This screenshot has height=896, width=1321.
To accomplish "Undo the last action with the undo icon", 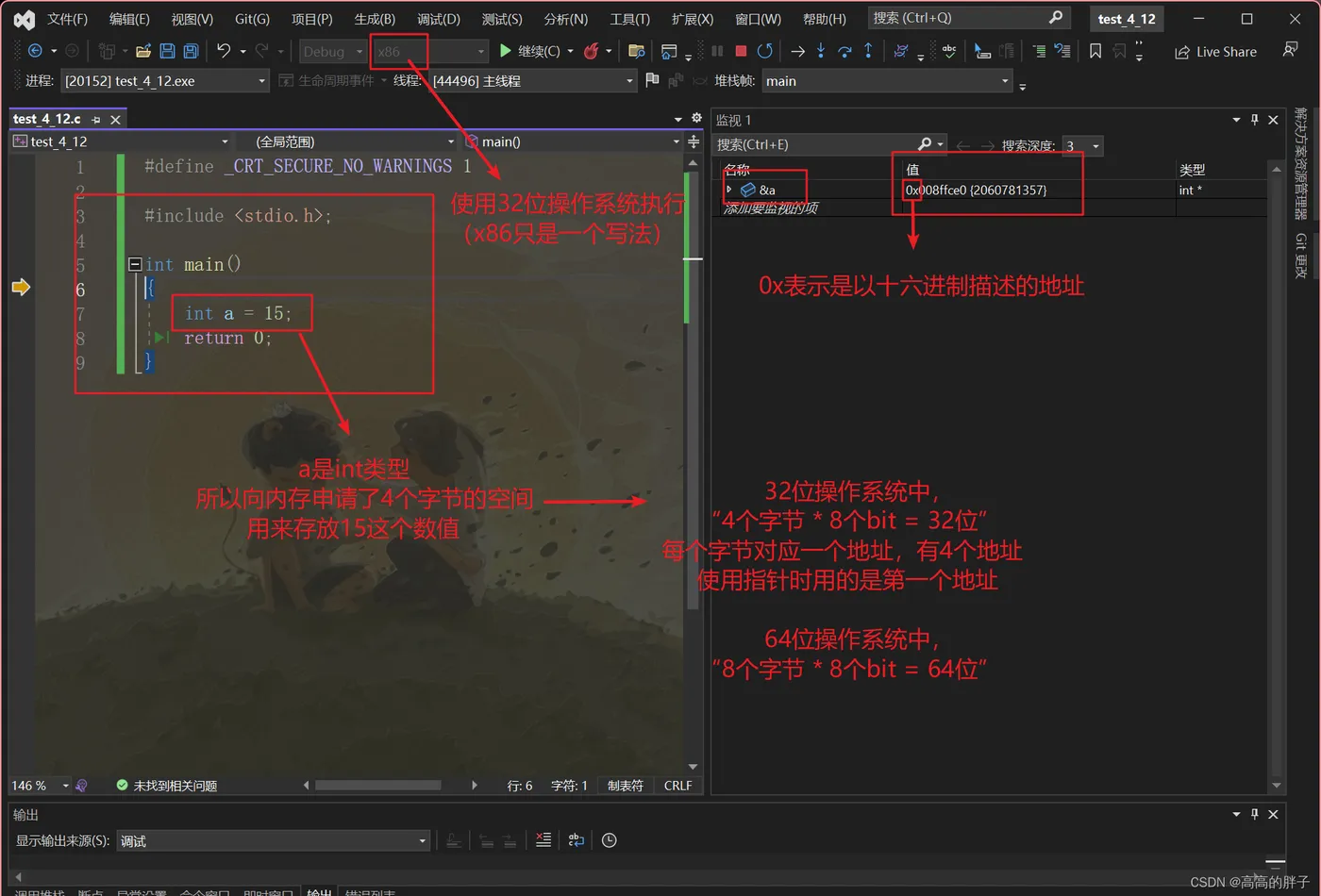I will [224, 51].
